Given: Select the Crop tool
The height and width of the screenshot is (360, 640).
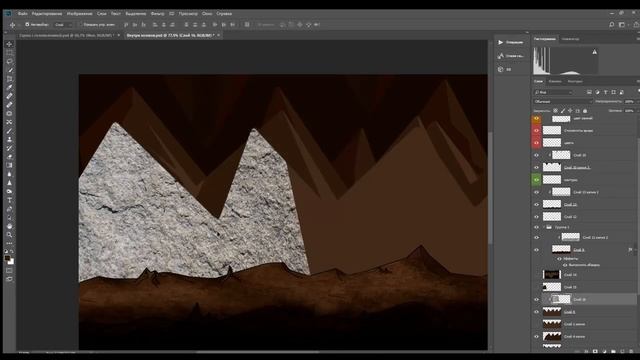Looking at the screenshot, I should click(x=9, y=79).
